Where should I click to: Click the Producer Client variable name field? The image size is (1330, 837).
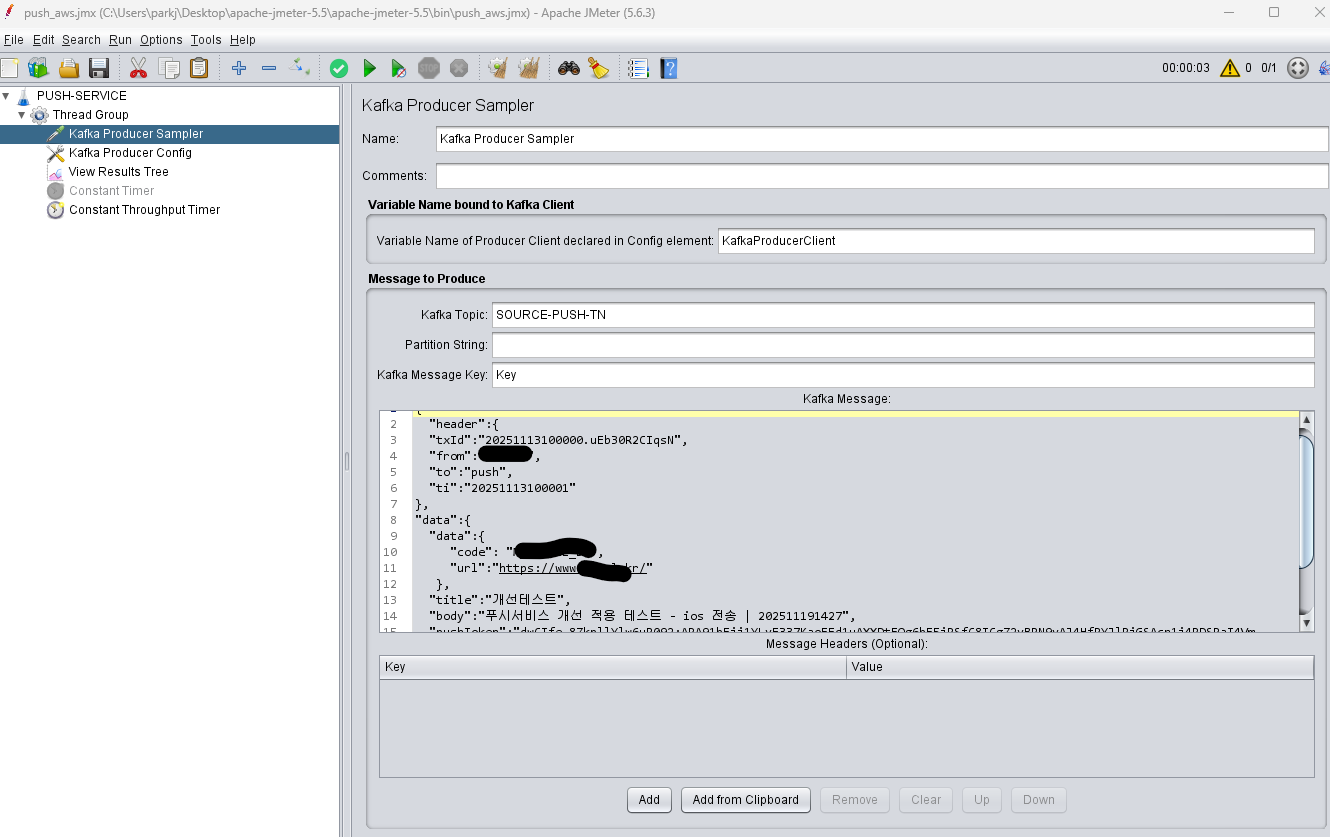point(1016,241)
